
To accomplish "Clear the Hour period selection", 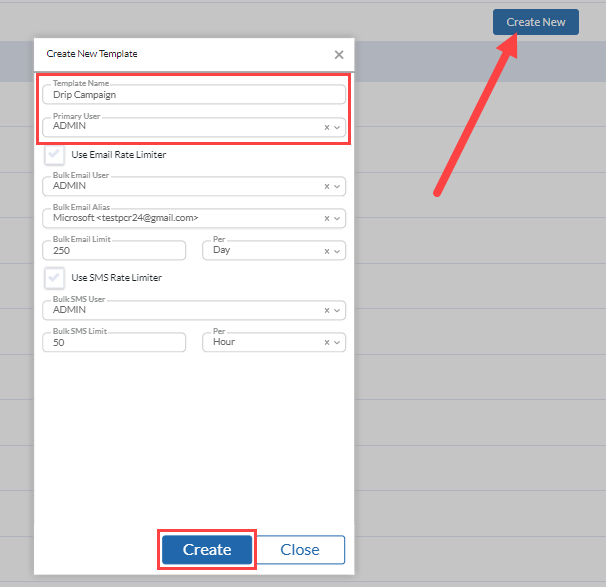I will [x=327, y=343].
